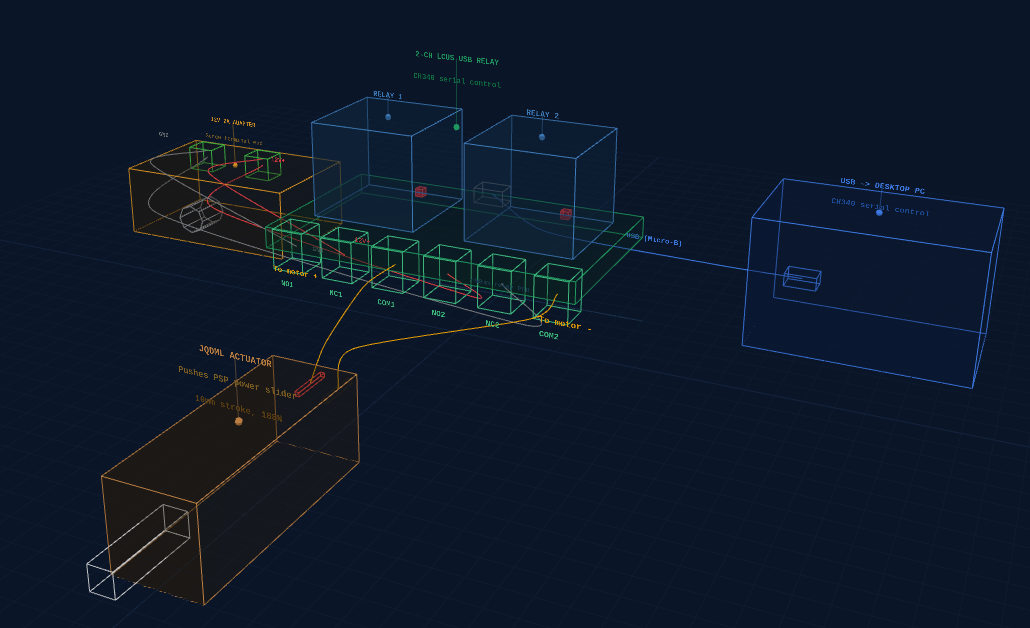Click the white extended rod of the actuator
1030x628 pixels.
pyautogui.click(x=135, y=556)
